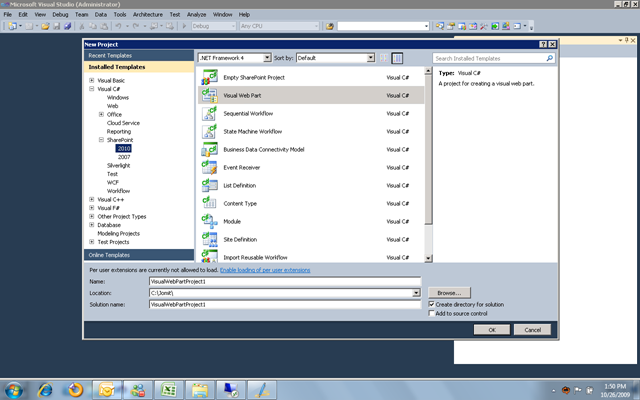Switch to the small icons view

click(x=384, y=58)
